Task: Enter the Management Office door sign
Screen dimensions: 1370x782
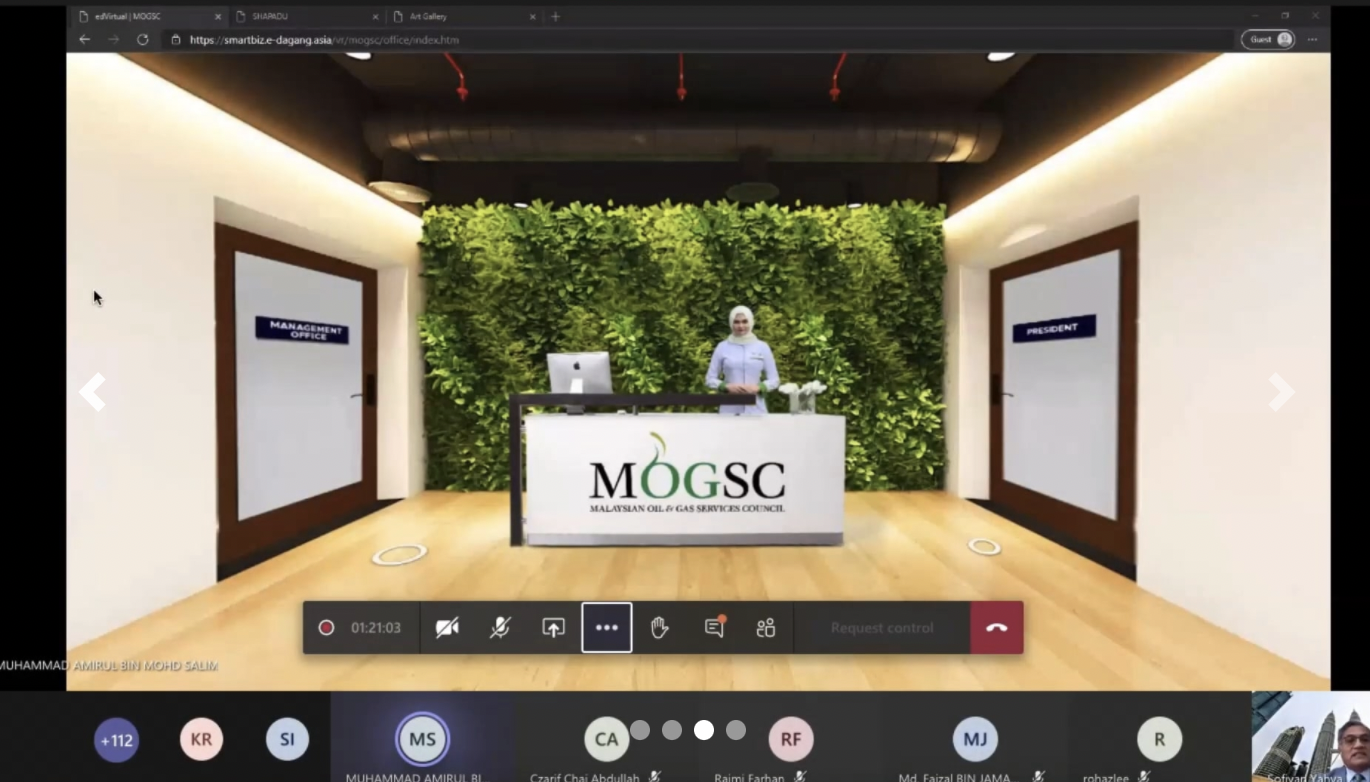Action: pos(302,329)
